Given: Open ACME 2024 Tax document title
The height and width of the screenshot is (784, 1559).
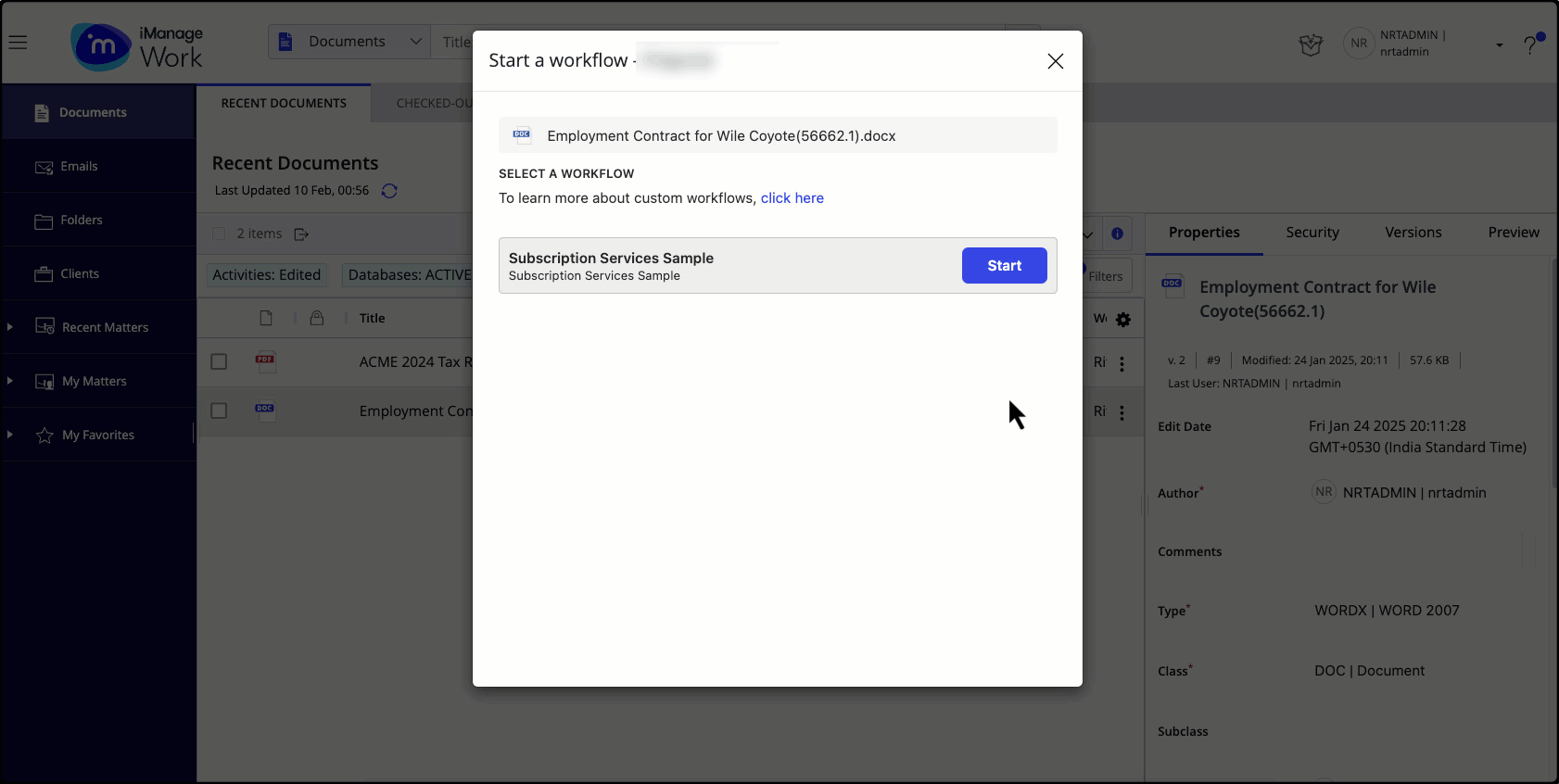Looking at the screenshot, I should point(416,362).
